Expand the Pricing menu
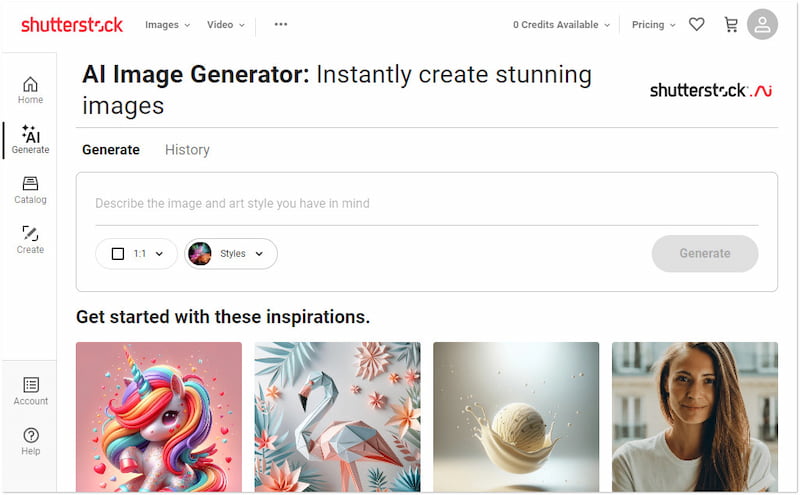The width and height of the screenshot is (800, 495). (x=654, y=25)
